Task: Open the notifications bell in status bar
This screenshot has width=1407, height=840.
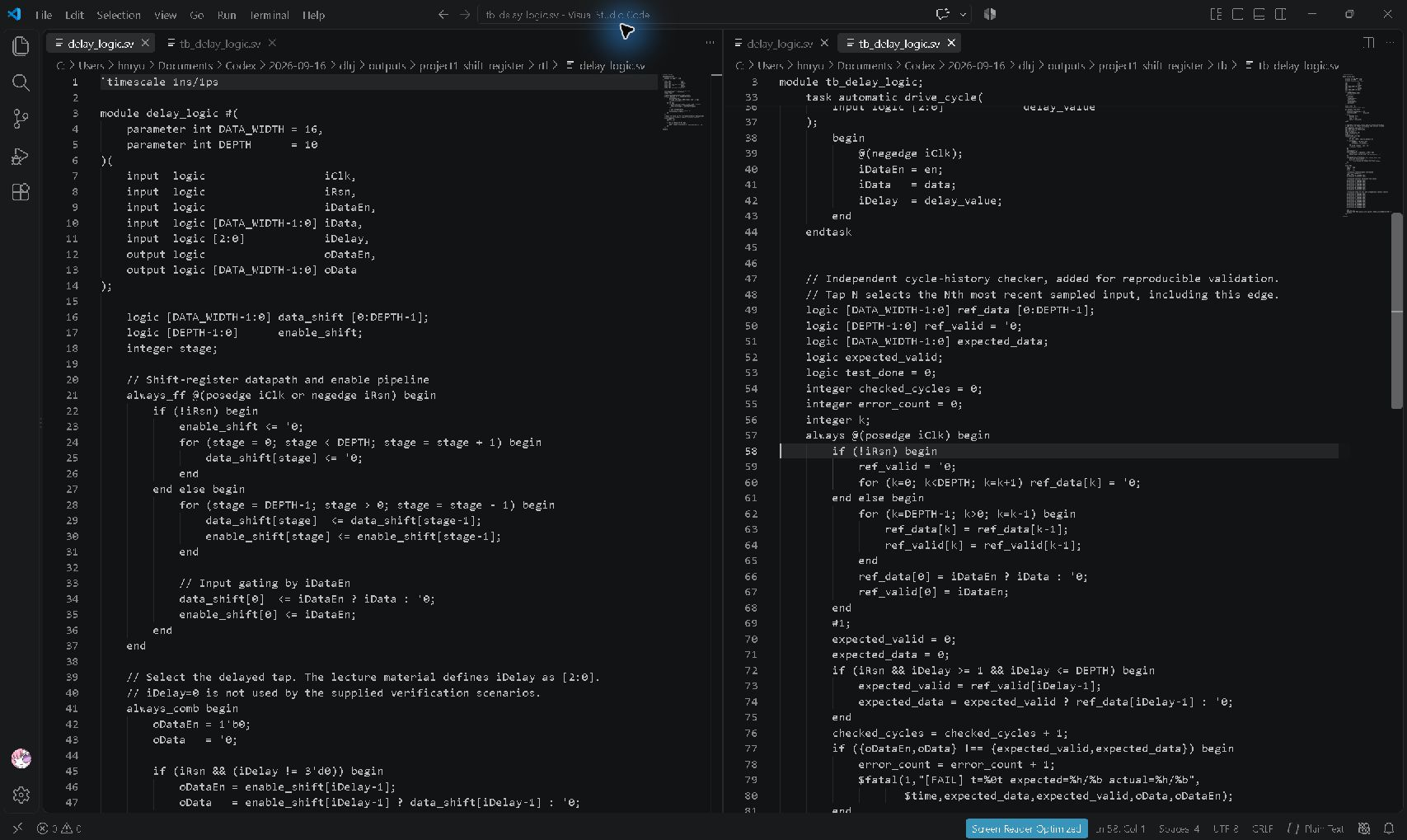Action: (1389, 828)
